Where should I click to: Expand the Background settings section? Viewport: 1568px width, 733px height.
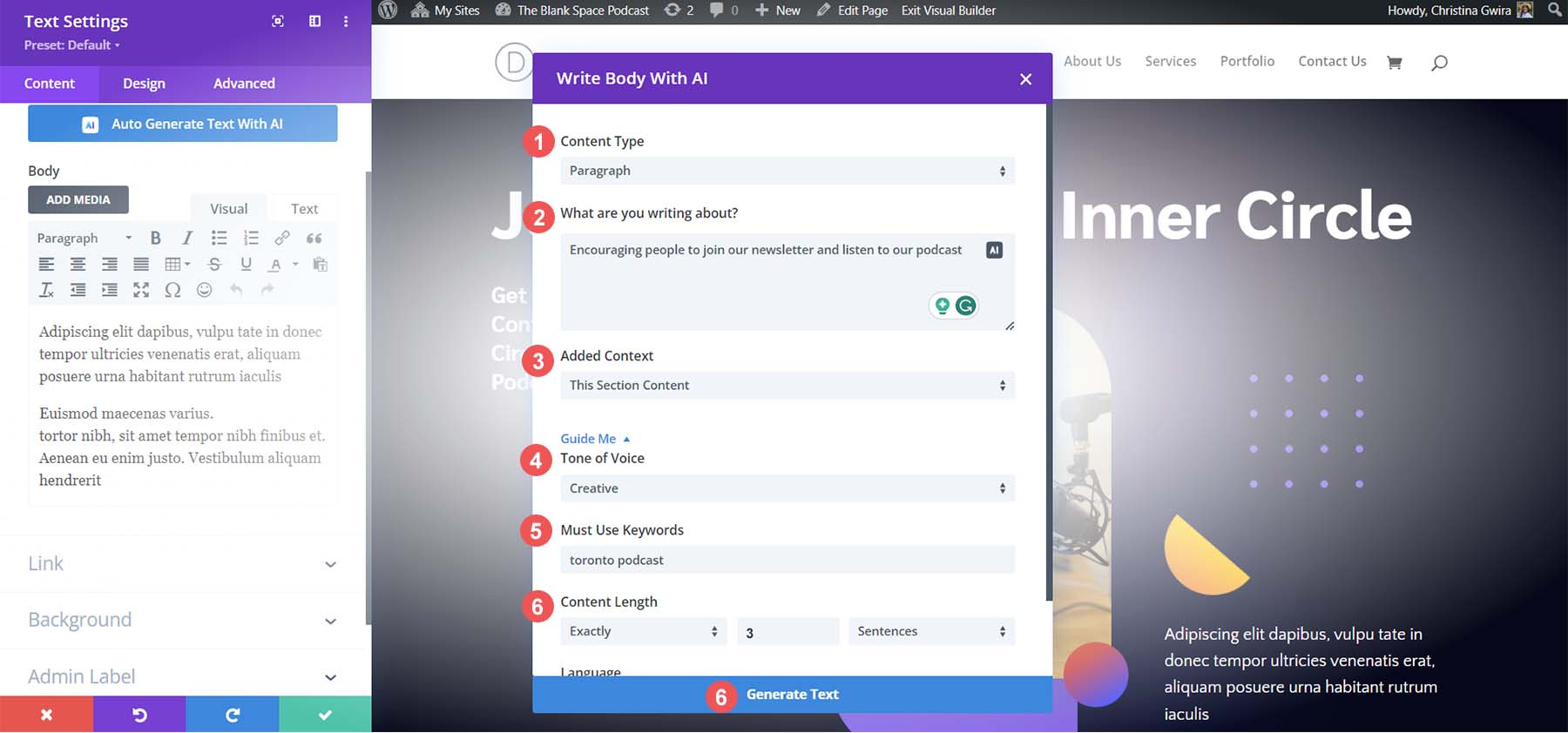coord(182,620)
